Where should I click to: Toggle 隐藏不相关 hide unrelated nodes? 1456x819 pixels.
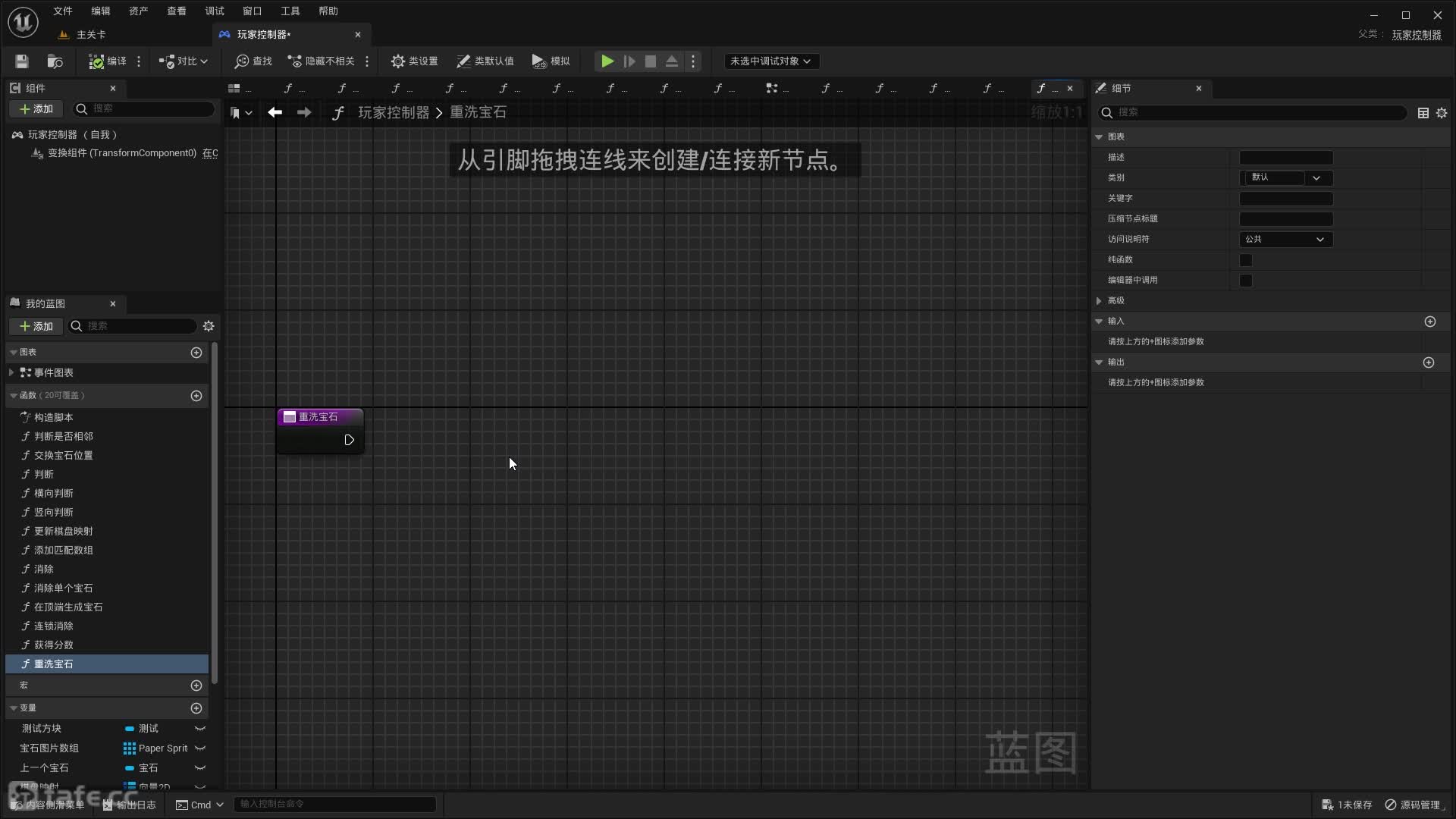(x=322, y=61)
